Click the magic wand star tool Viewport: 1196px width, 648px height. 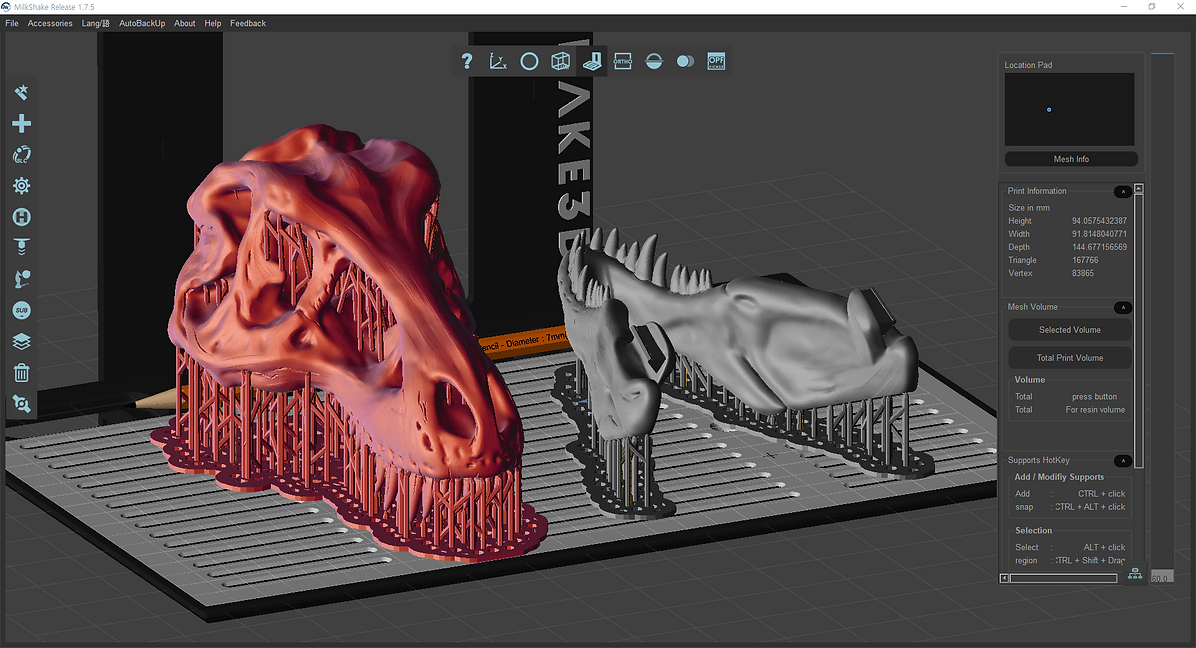pos(21,92)
